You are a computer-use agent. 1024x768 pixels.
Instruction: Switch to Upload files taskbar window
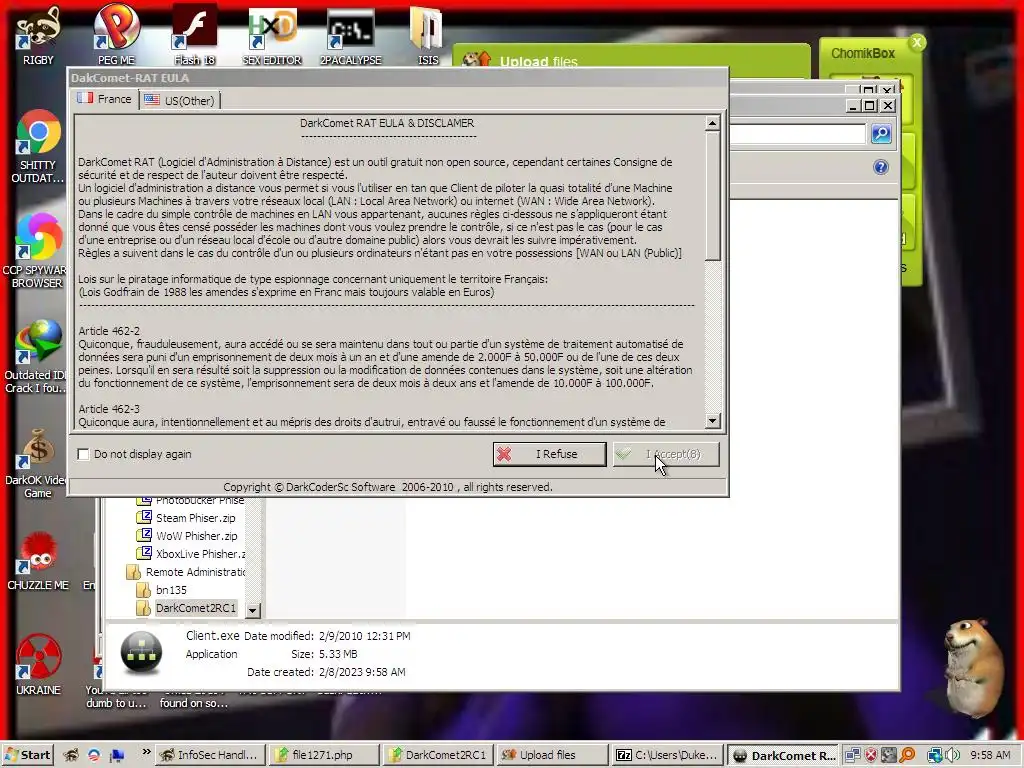[x=550, y=756]
